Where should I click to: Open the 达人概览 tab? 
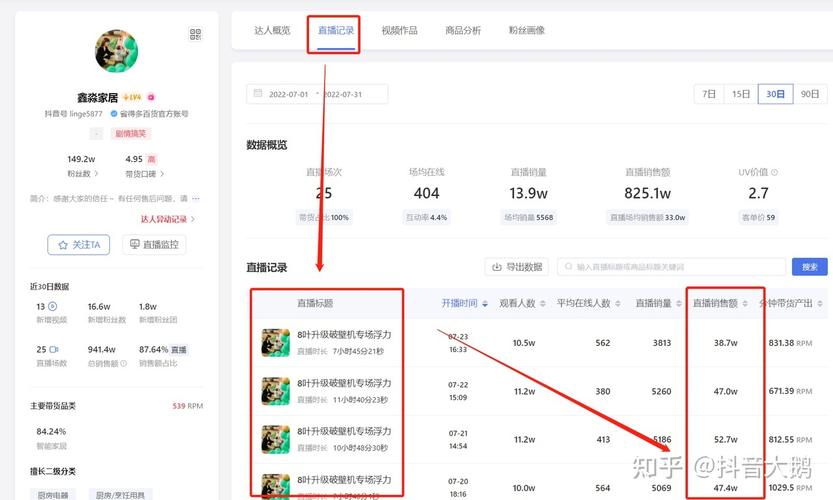(x=272, y=30)
